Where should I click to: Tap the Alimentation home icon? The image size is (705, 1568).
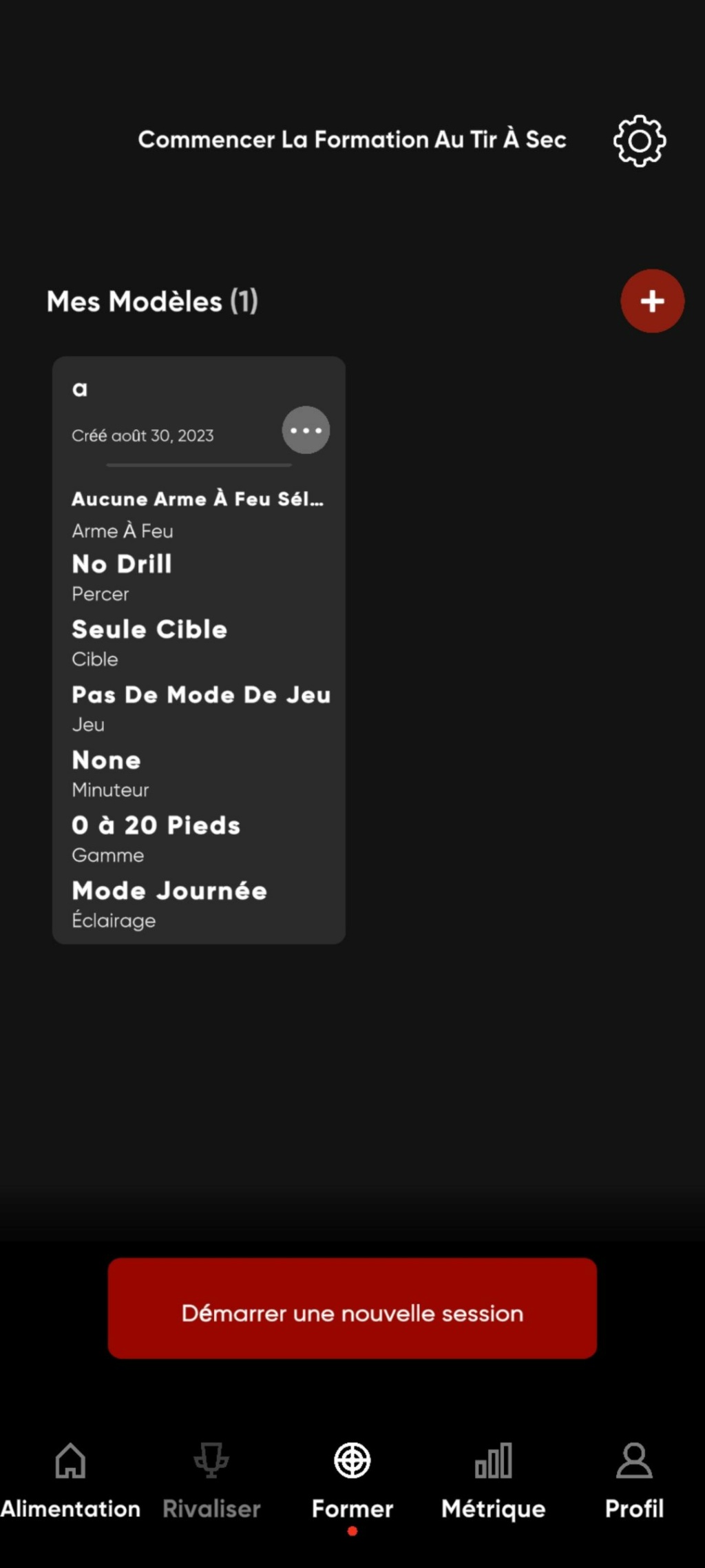tap(70, 1461)
